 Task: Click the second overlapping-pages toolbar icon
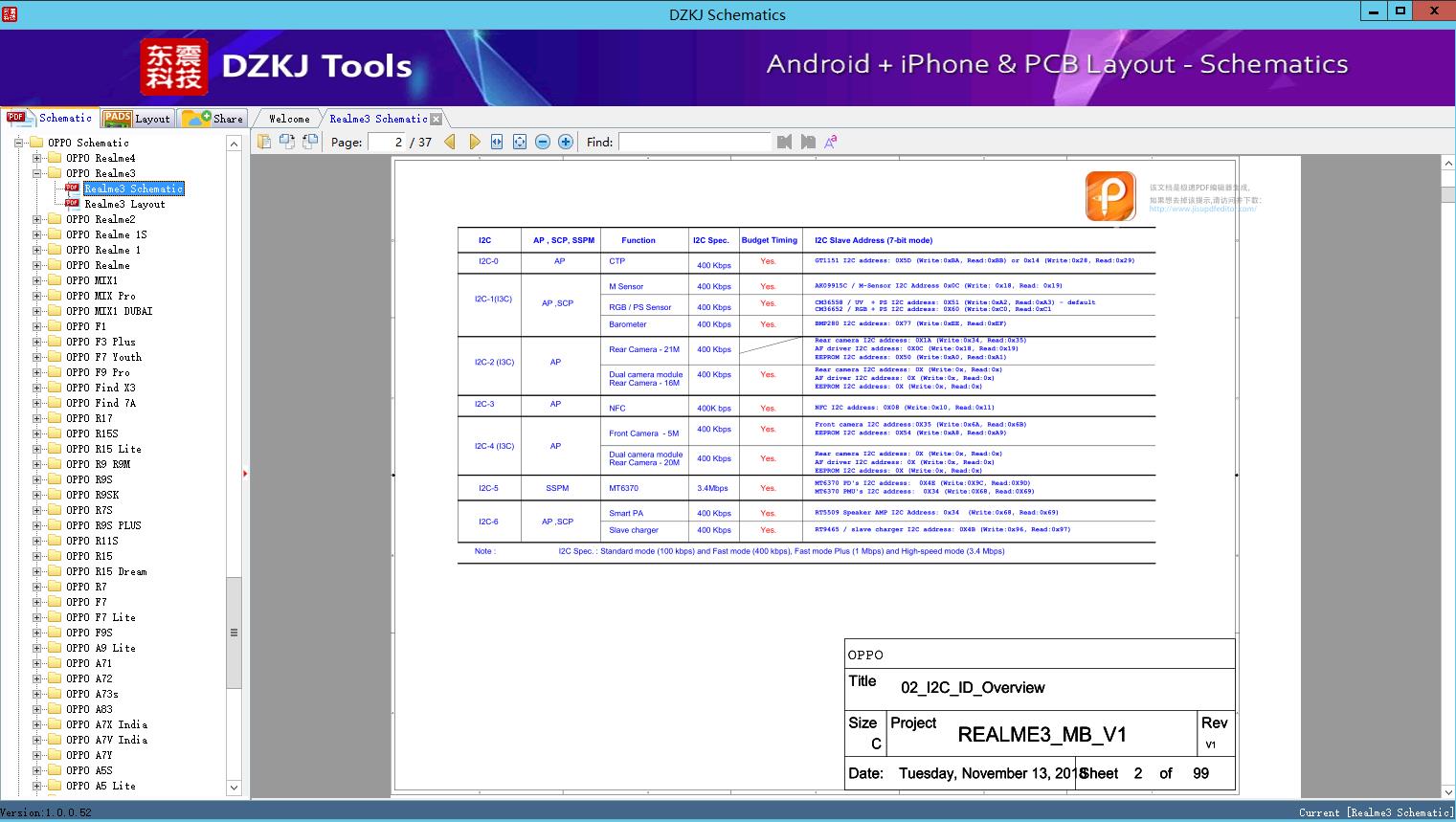286,142
